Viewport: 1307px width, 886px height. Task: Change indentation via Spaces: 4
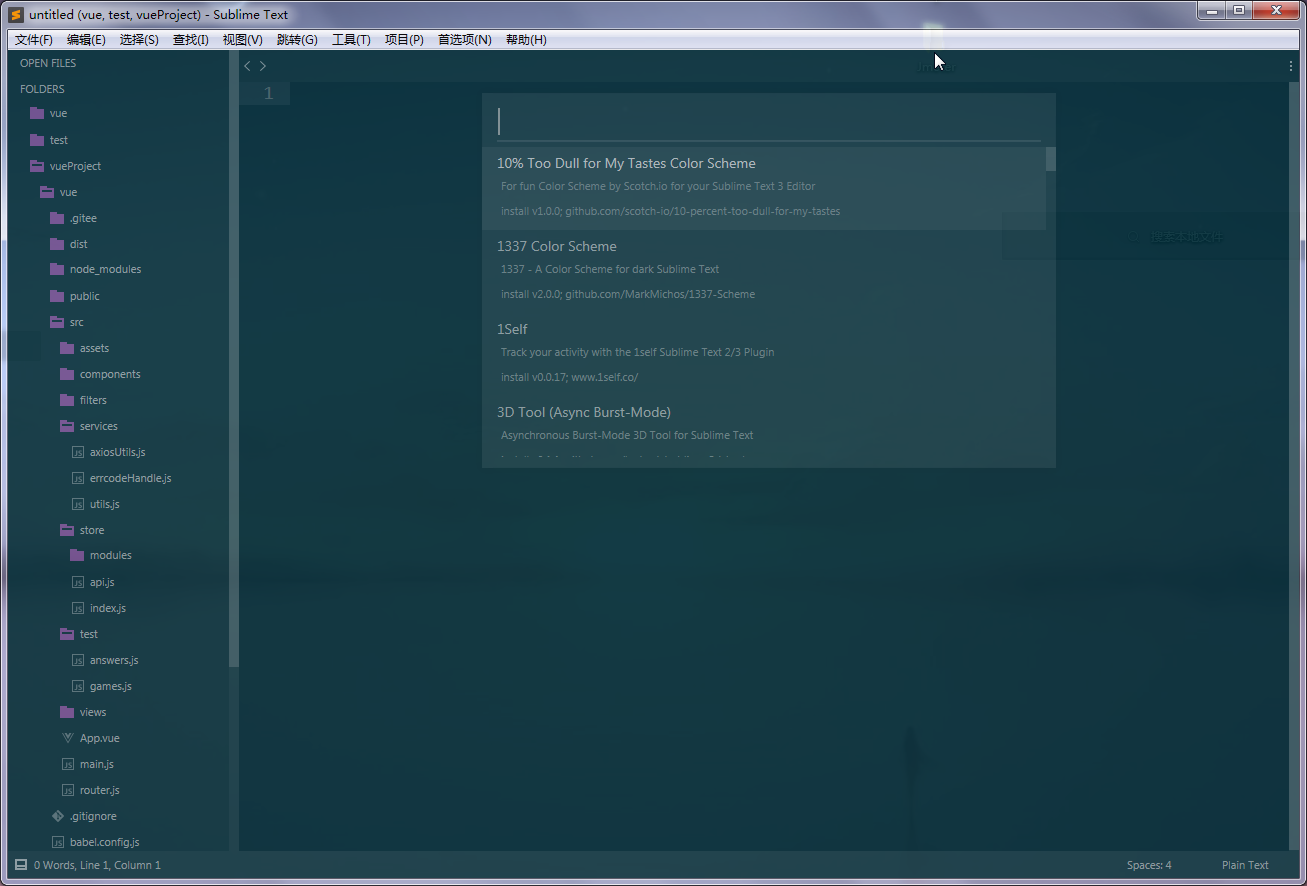click(x=1149, y=865)
